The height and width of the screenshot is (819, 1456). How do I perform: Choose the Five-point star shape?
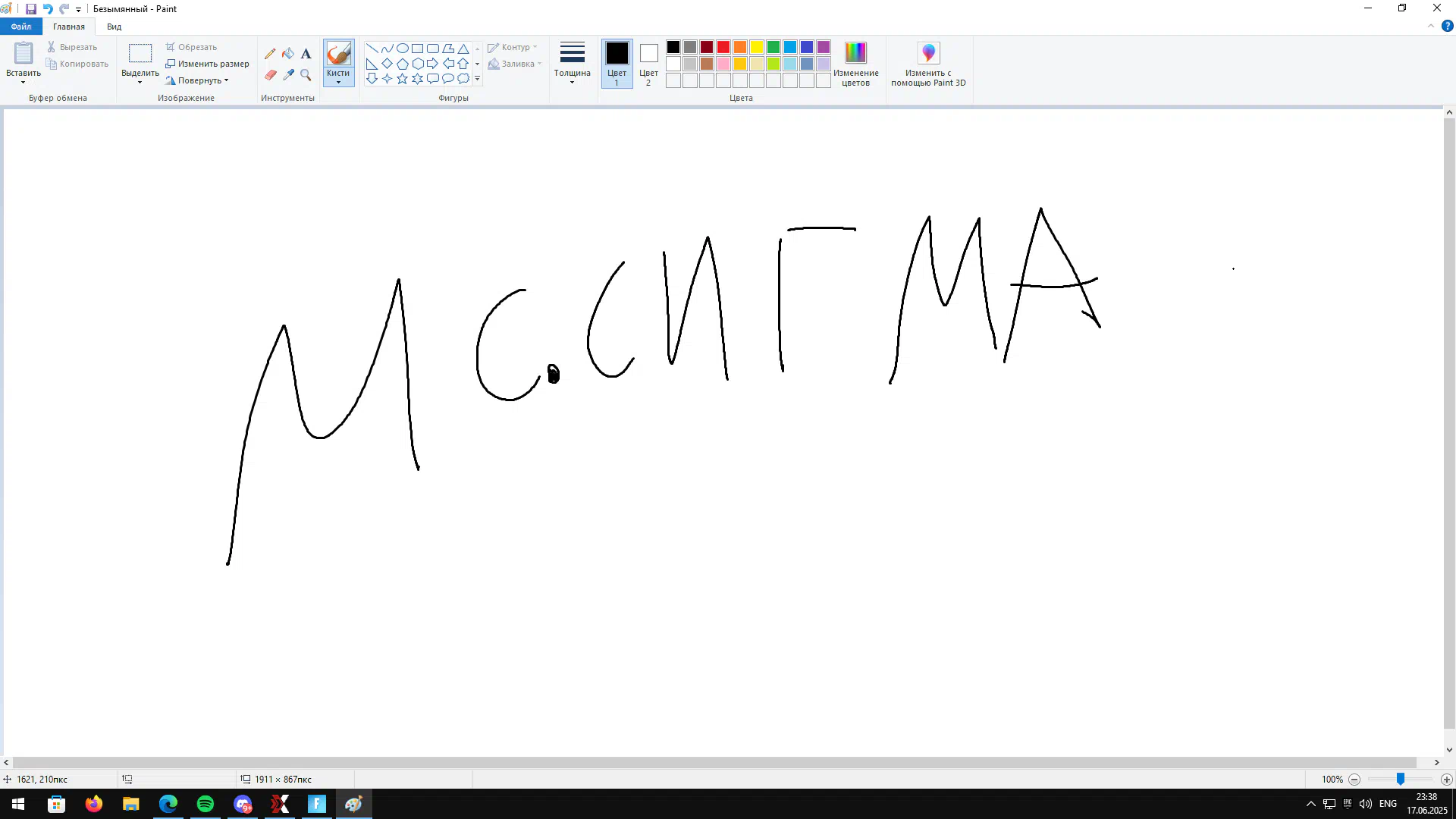(402, 78)
